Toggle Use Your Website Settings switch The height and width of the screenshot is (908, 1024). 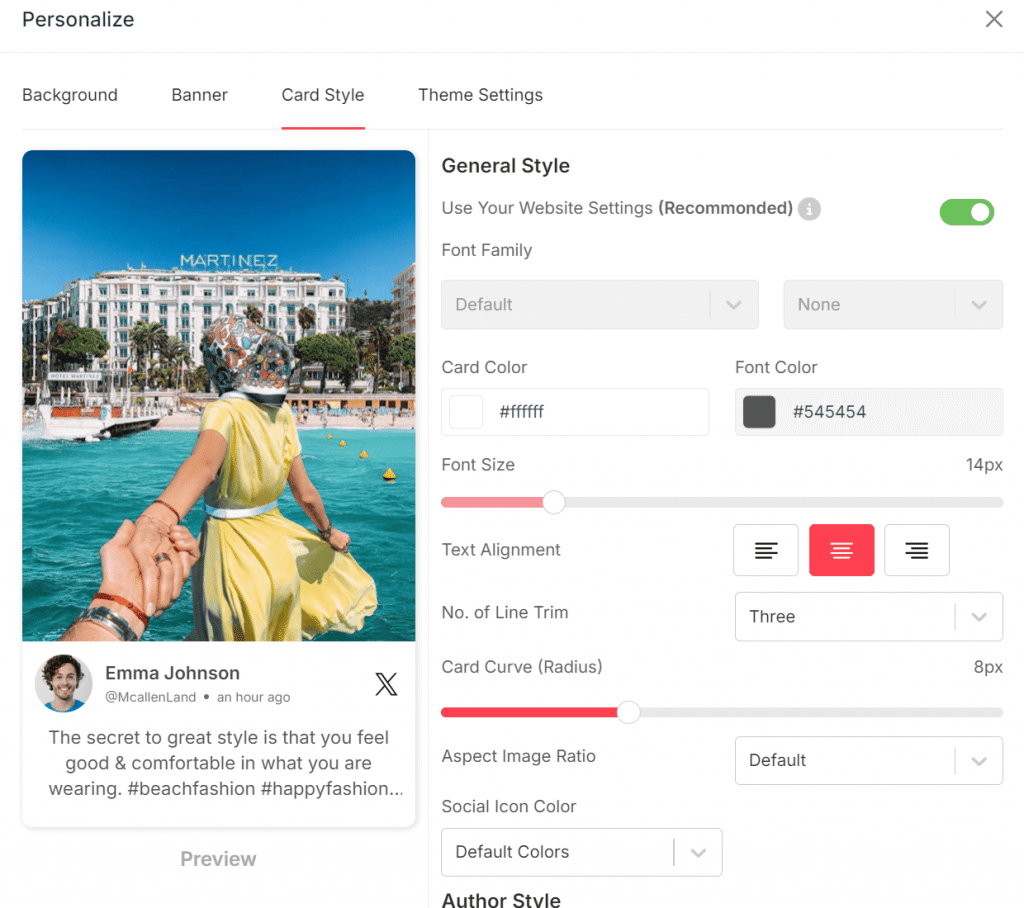tap(966, 212)
